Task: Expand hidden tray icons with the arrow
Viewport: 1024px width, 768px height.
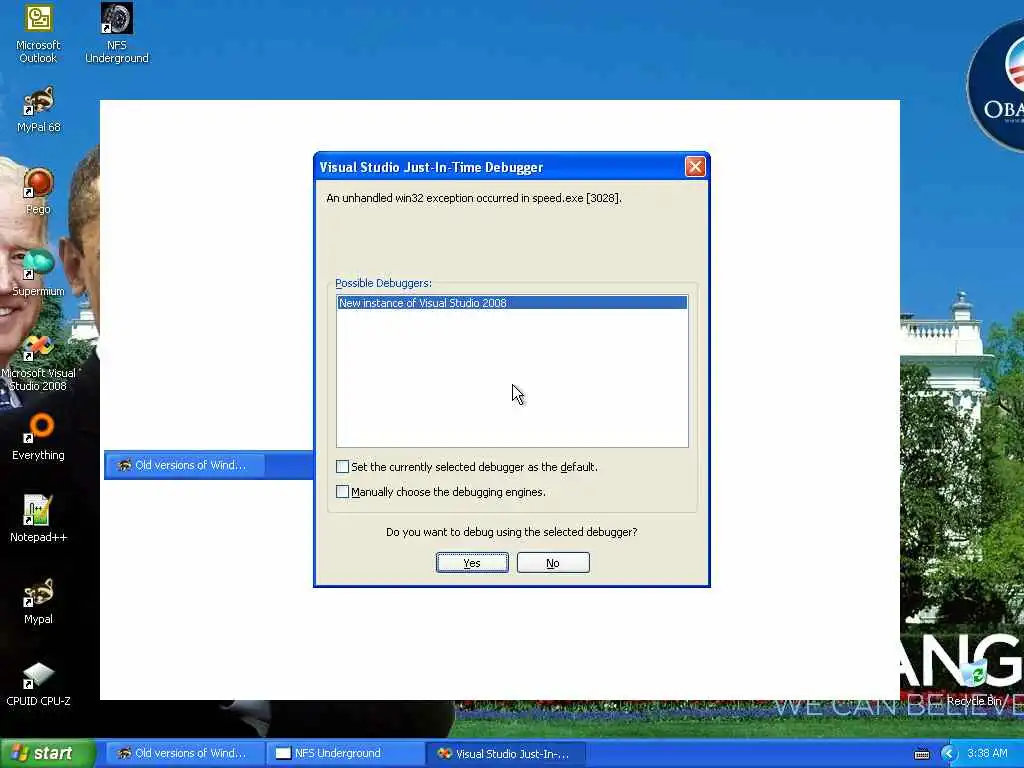Action: tap(949, 754)
